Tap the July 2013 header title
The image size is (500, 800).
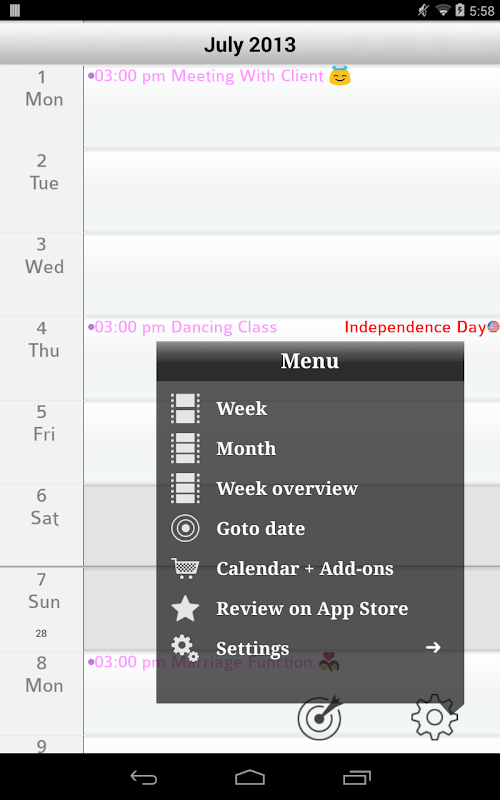coord(250,45)
